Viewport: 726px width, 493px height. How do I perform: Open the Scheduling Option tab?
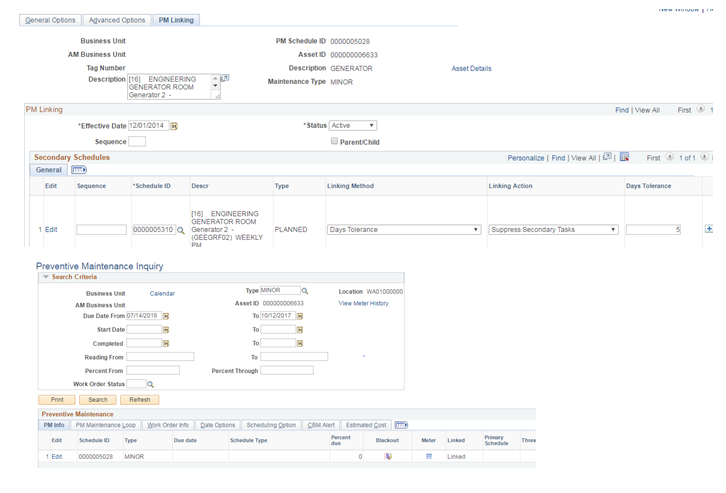tap(271, 425)
